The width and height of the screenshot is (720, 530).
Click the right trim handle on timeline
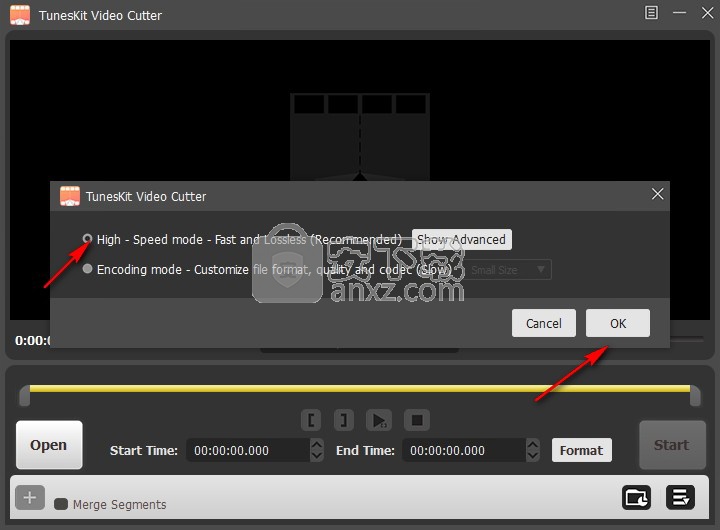[x=695, y=395]
